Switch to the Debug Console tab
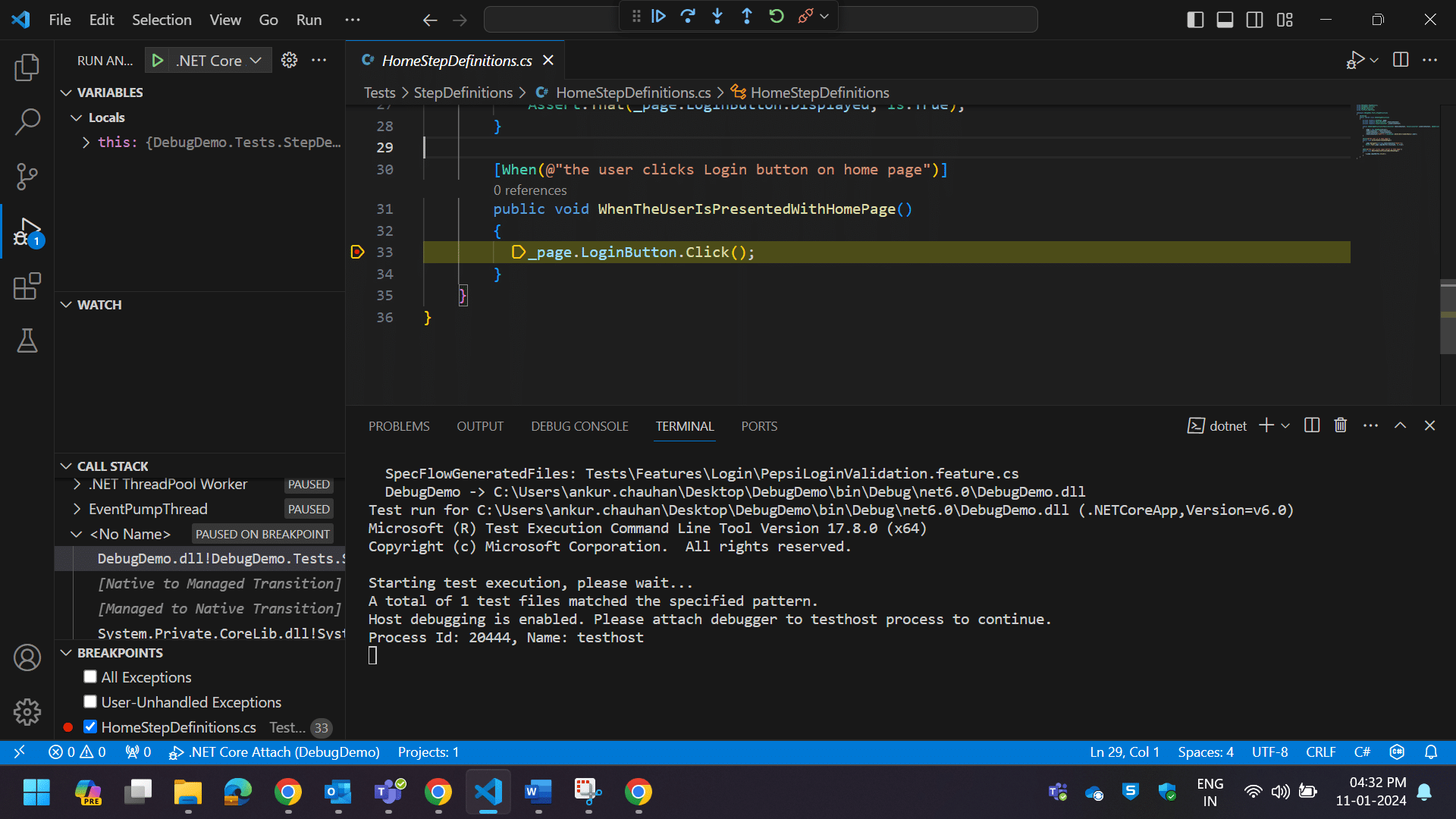The height and width of the screenshot is (819, 1456). point(579,426)
